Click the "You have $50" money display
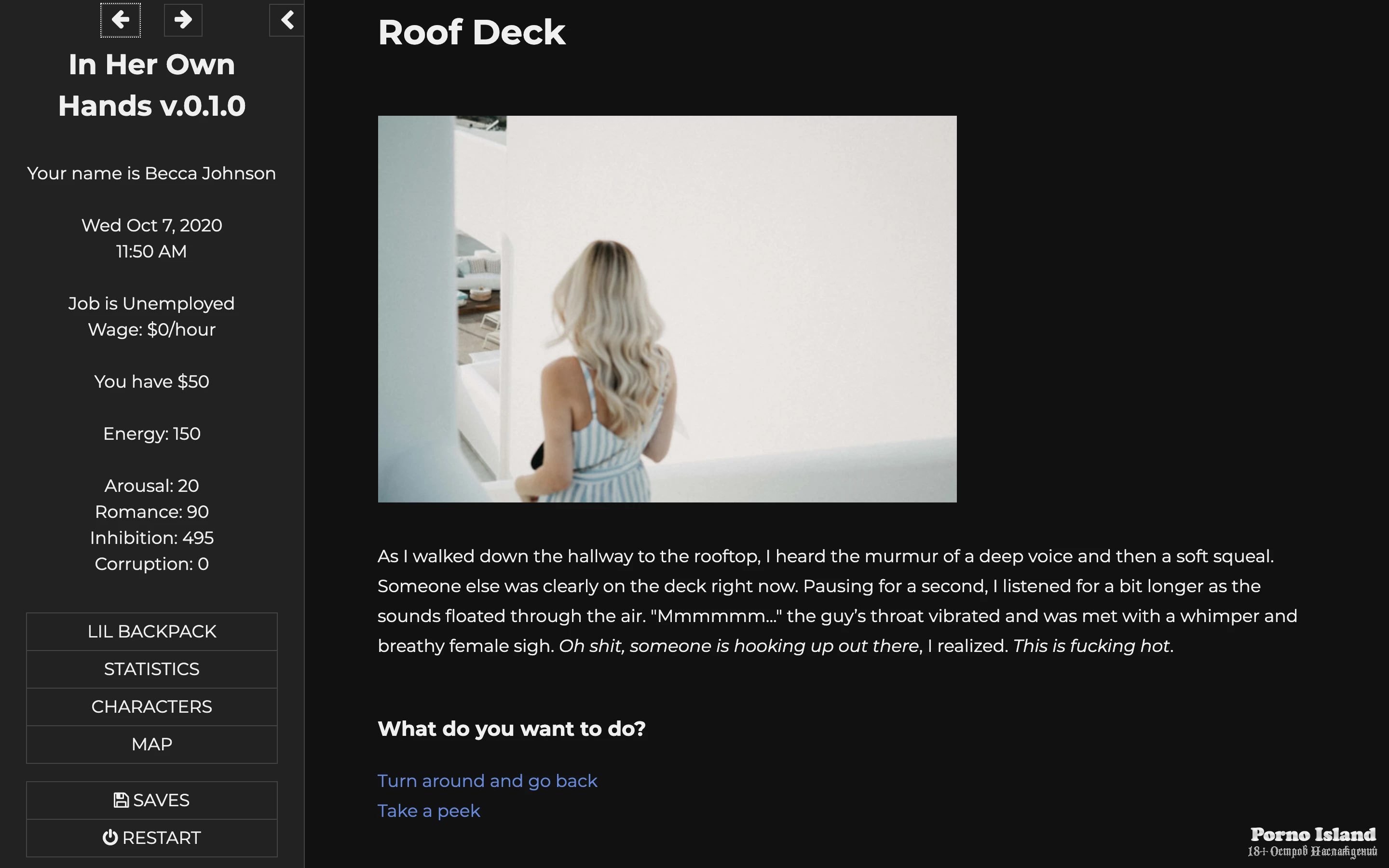 tap(151, 382)
